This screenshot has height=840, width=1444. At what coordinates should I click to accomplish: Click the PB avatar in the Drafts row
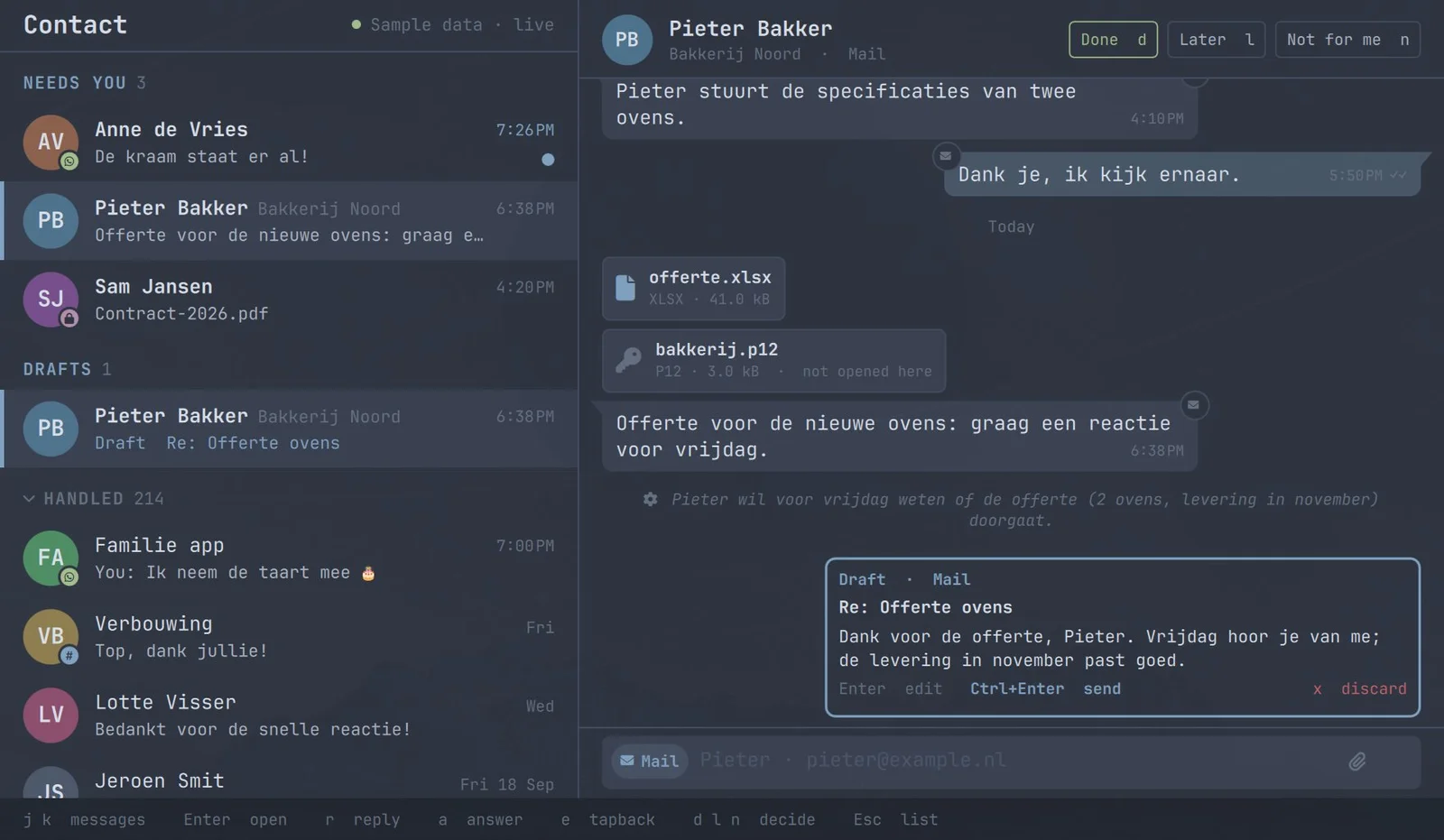pyautogui.click(x=51, y=428)
